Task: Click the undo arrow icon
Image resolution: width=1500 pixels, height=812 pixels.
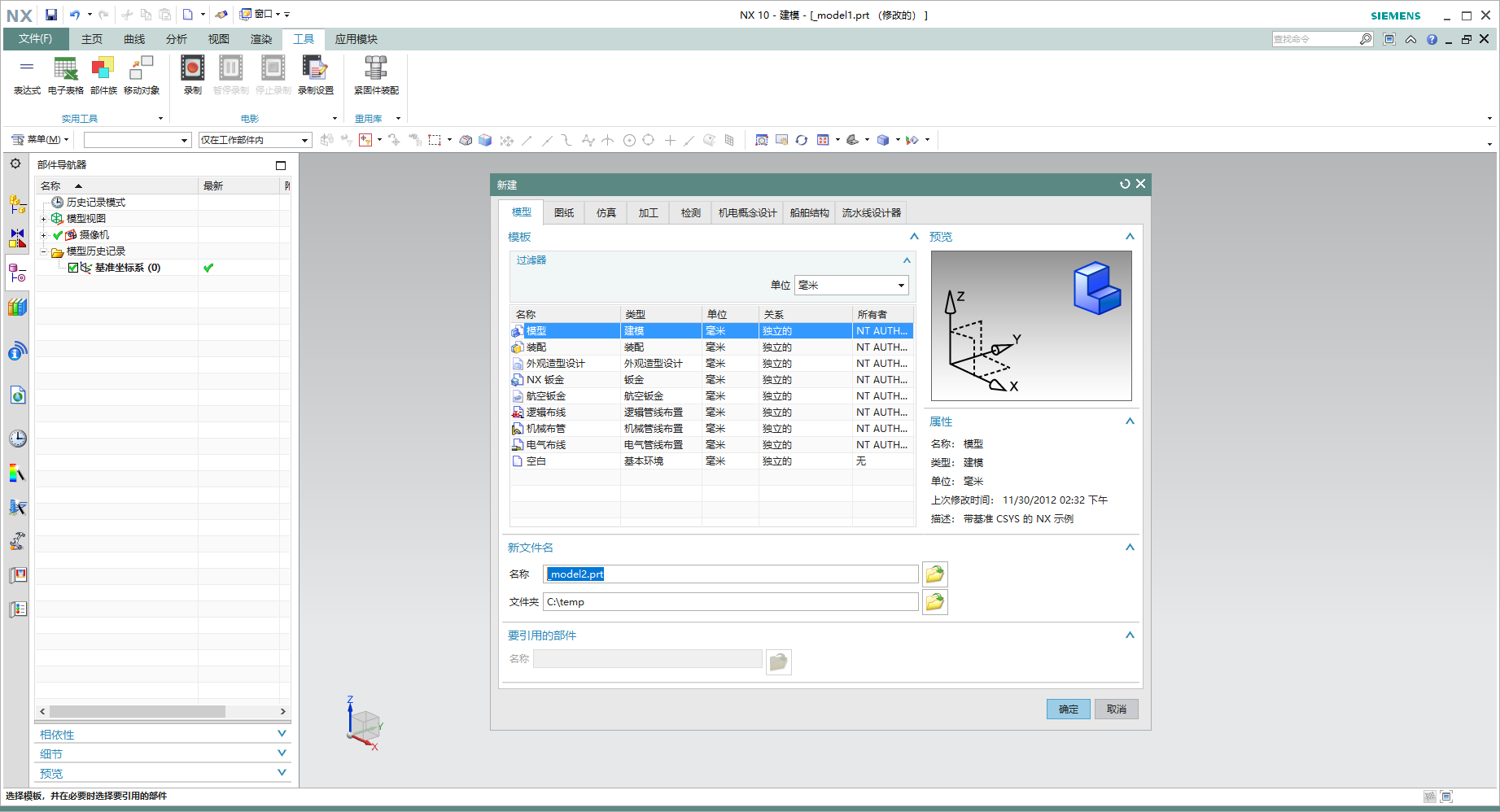Action: tap(75, 15)
